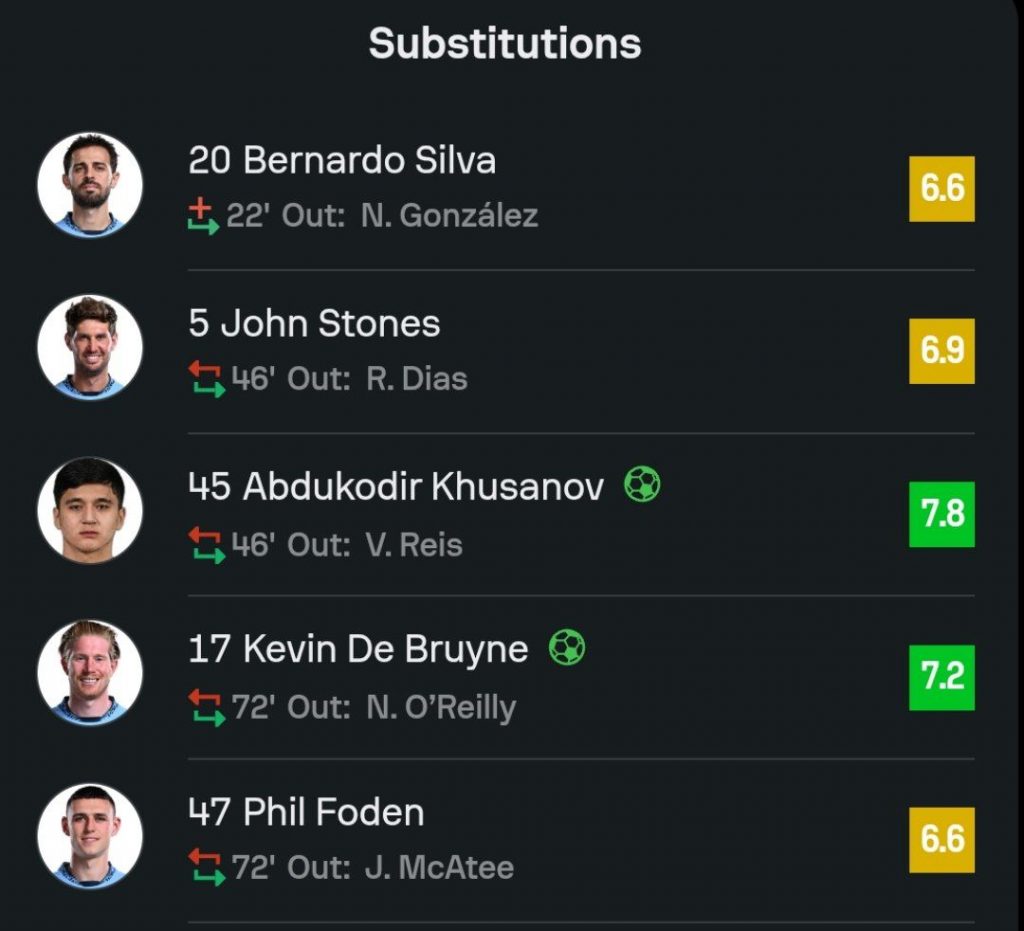Select Phil Foden's avatar

pyautogui.click(x=90, y=836)
